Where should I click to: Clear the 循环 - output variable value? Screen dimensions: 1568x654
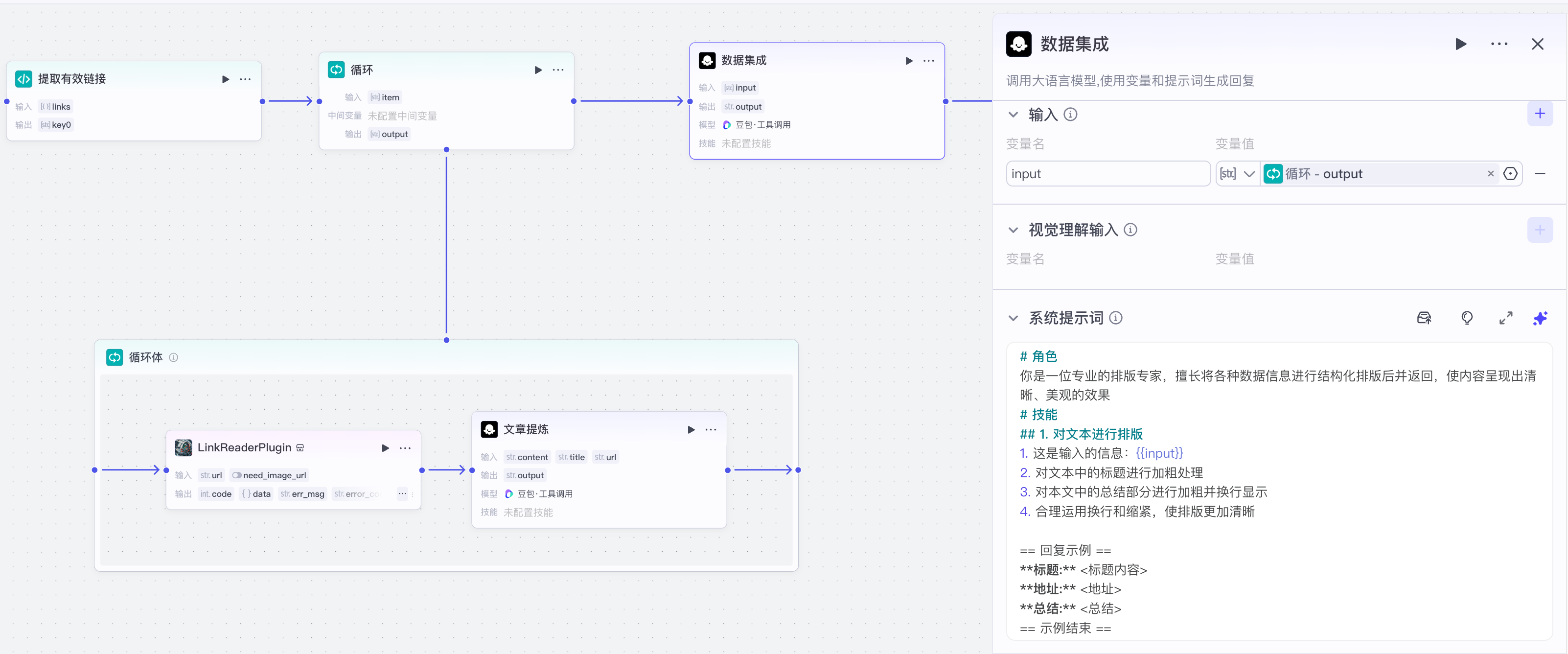tap(1490, 174)
